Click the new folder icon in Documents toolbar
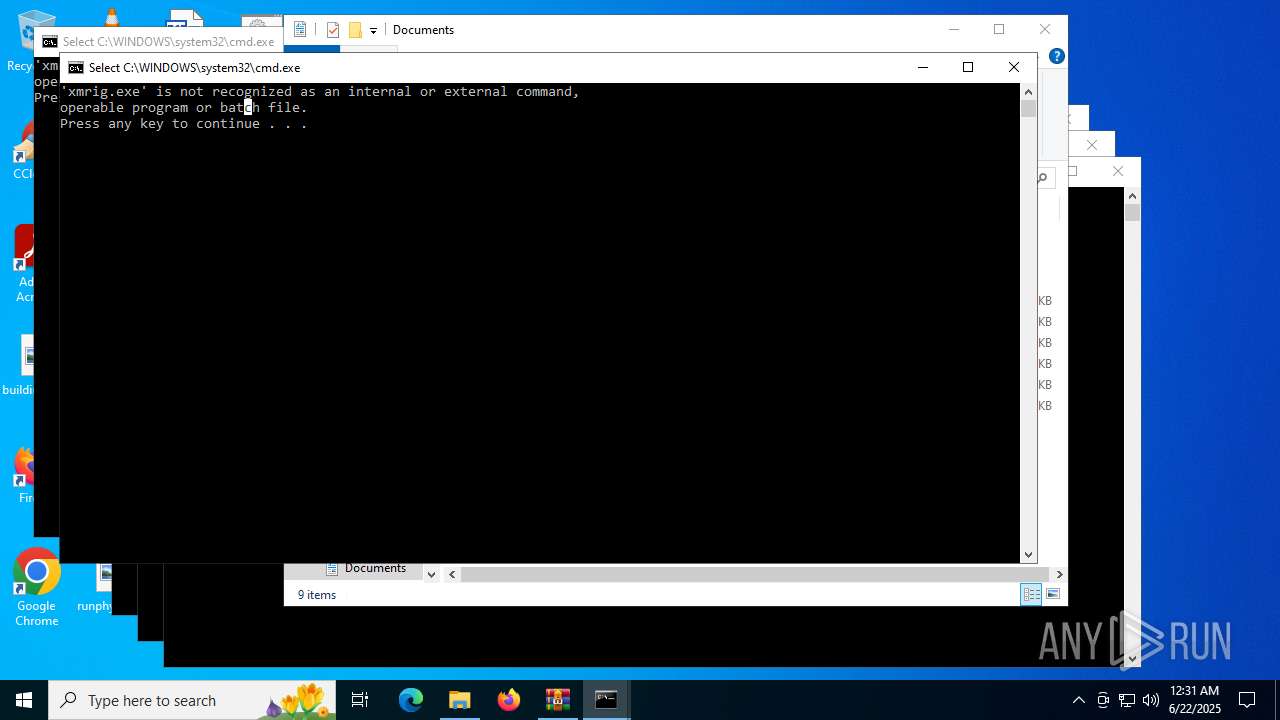This screenshot has width=1280, height=720. click(355, 30)
